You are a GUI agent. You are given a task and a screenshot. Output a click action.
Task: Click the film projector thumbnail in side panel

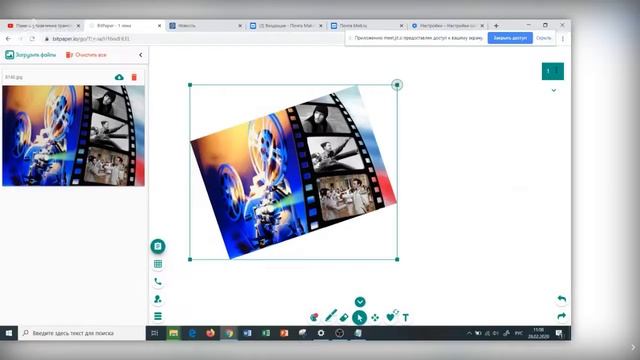(x=73, y=136)
